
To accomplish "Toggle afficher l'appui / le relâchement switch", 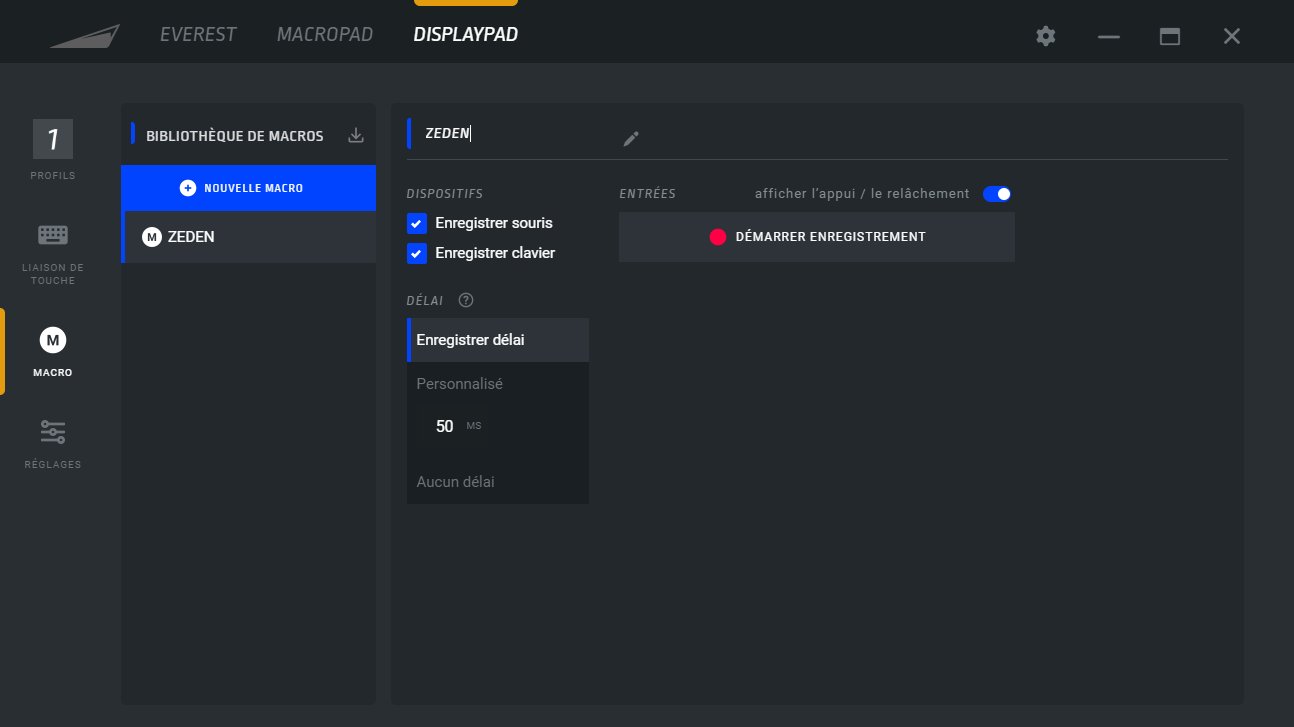I will (x=997, y=194).
